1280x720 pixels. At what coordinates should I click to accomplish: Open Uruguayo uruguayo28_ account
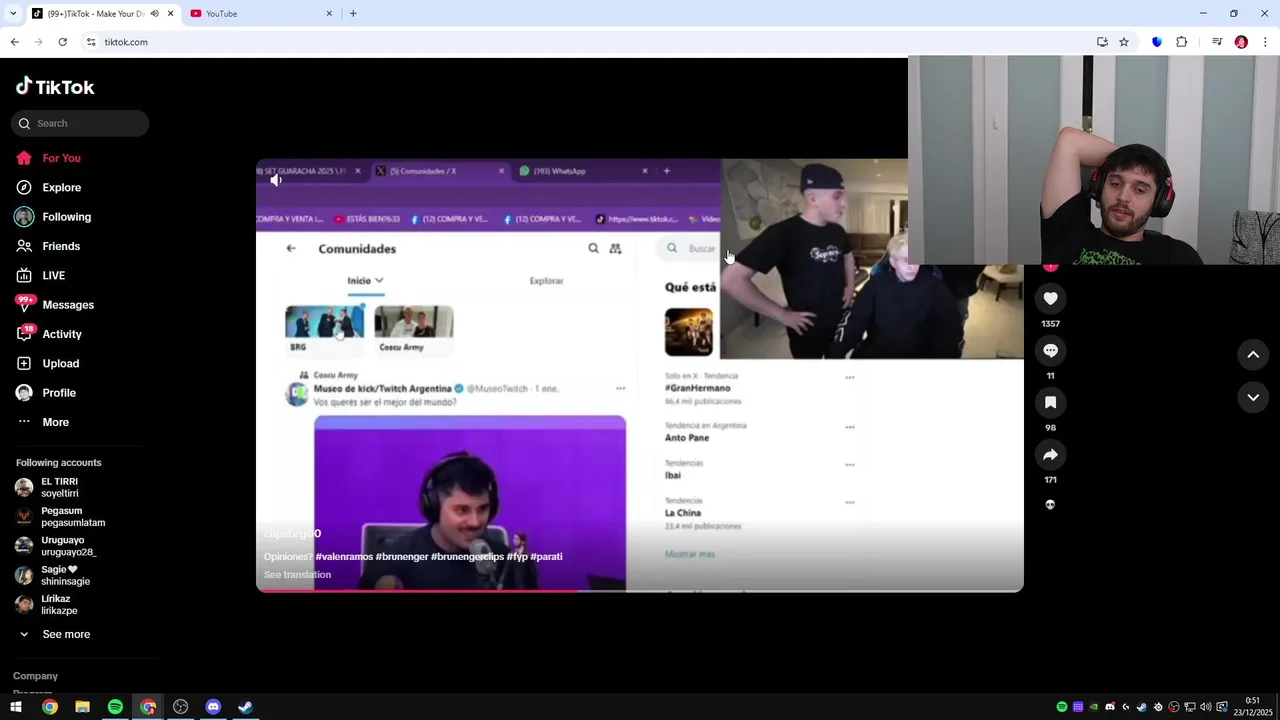click(x=56, y=546)
